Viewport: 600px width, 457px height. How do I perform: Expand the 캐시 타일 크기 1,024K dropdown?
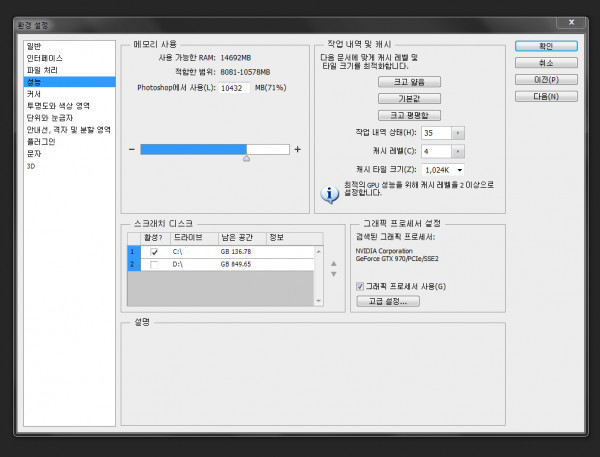pos(458,170)
